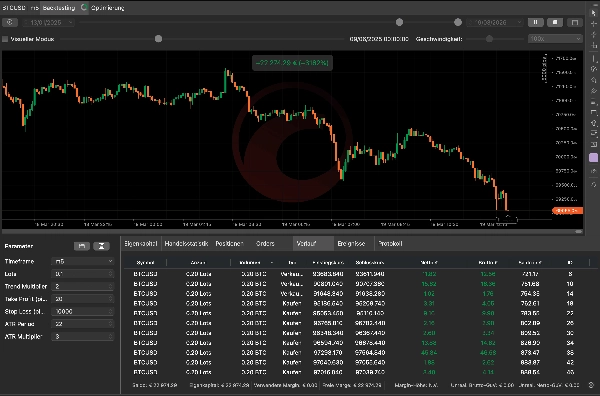Open the Eigenkapital tab

point(141,243)
